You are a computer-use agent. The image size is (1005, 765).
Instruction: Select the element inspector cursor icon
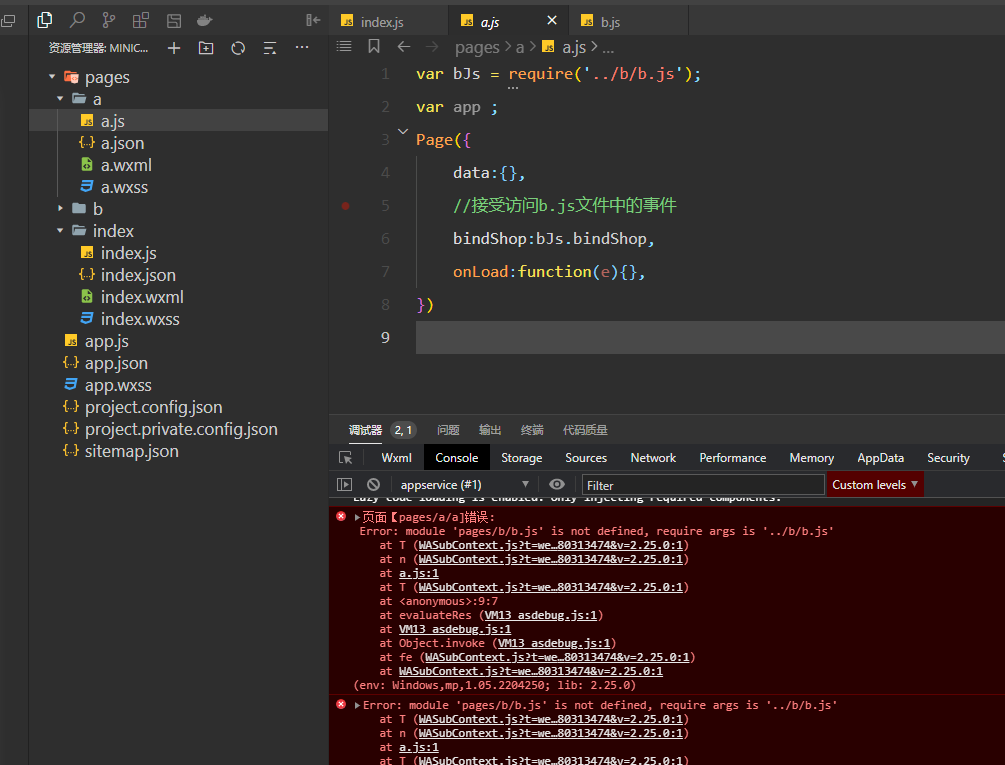pos(345,457)
